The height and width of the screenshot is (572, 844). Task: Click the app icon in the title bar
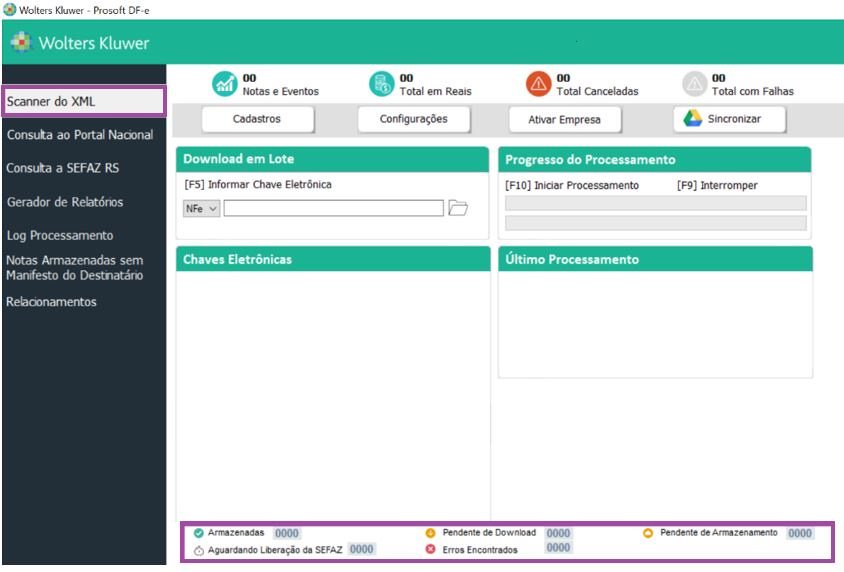[x=10, y=9]
